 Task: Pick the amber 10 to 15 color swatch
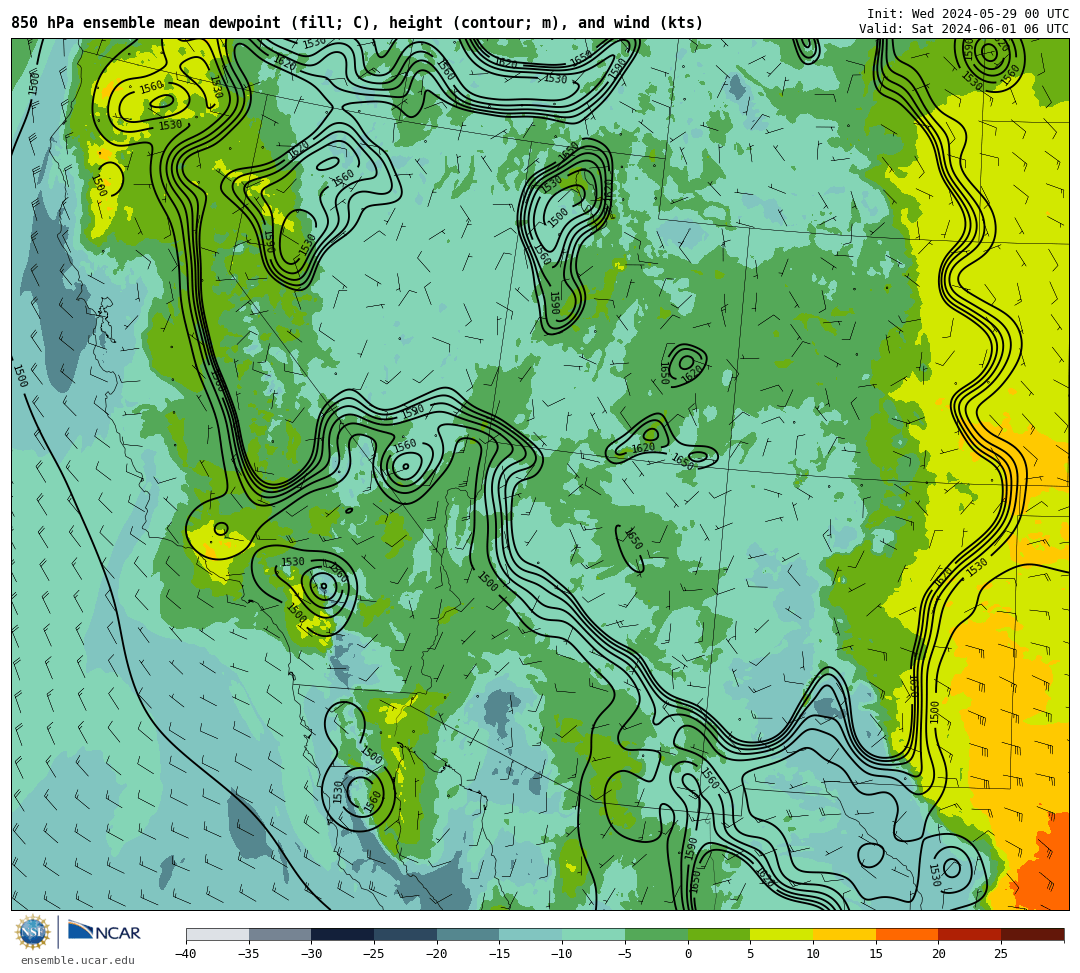[x=844, y=934]
